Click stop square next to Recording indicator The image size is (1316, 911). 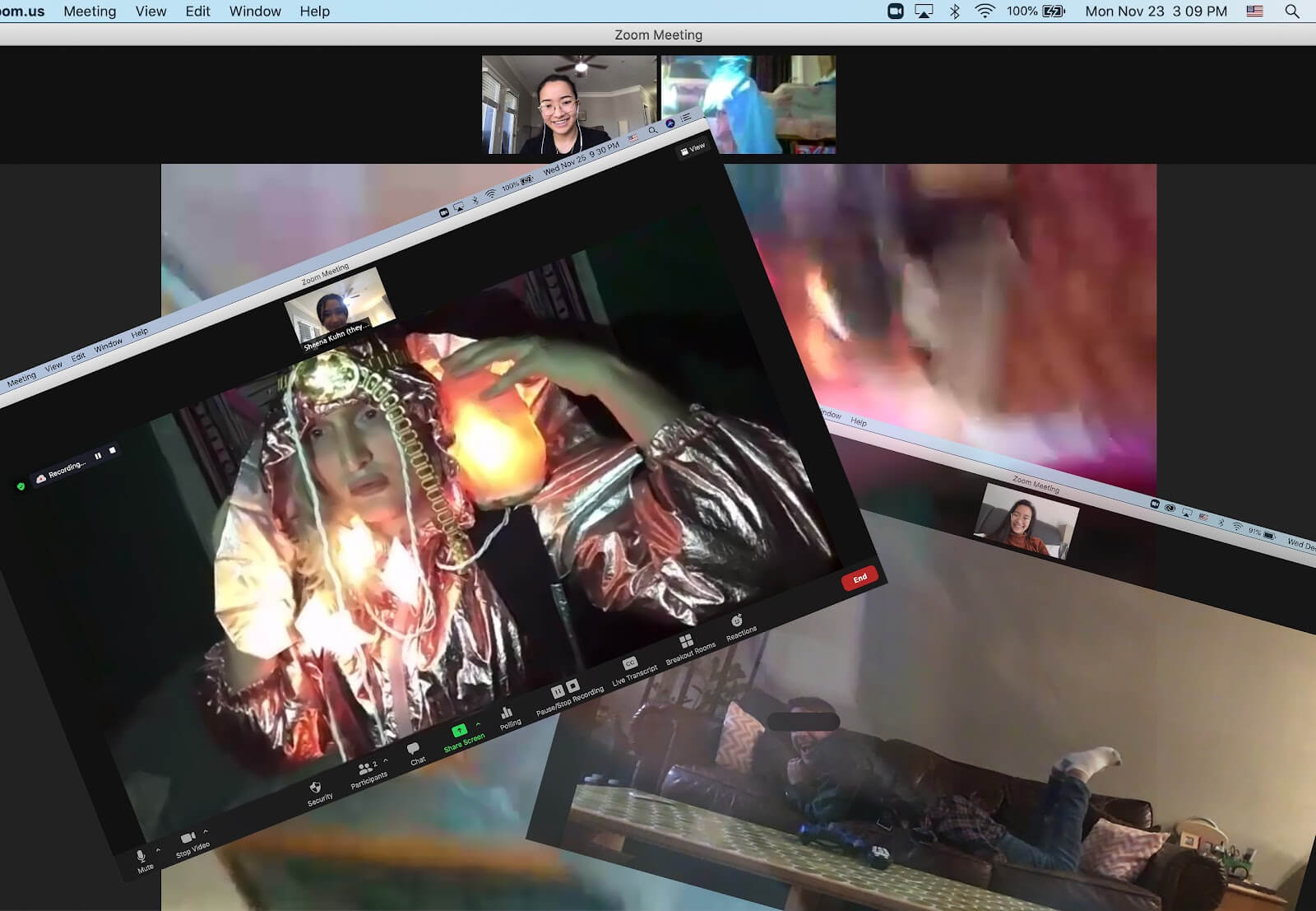click(112, 451)
